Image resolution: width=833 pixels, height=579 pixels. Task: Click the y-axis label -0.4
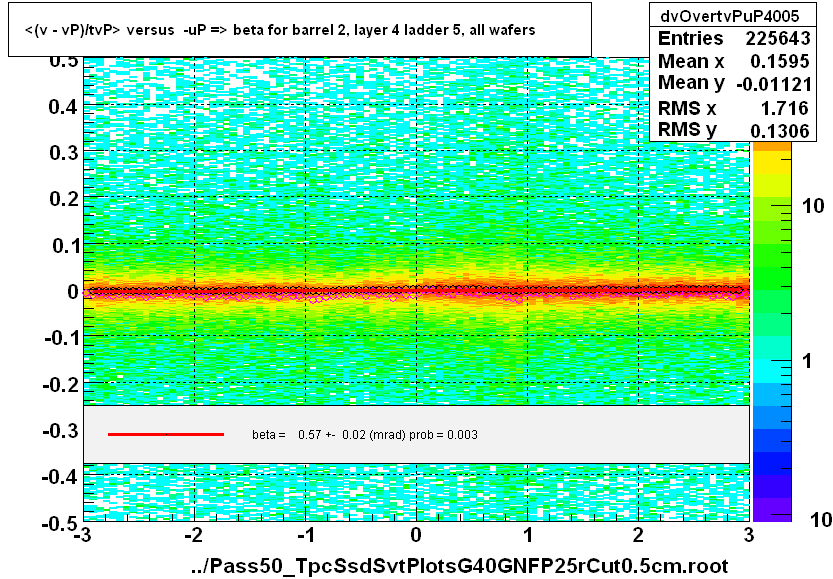point(62,476)
